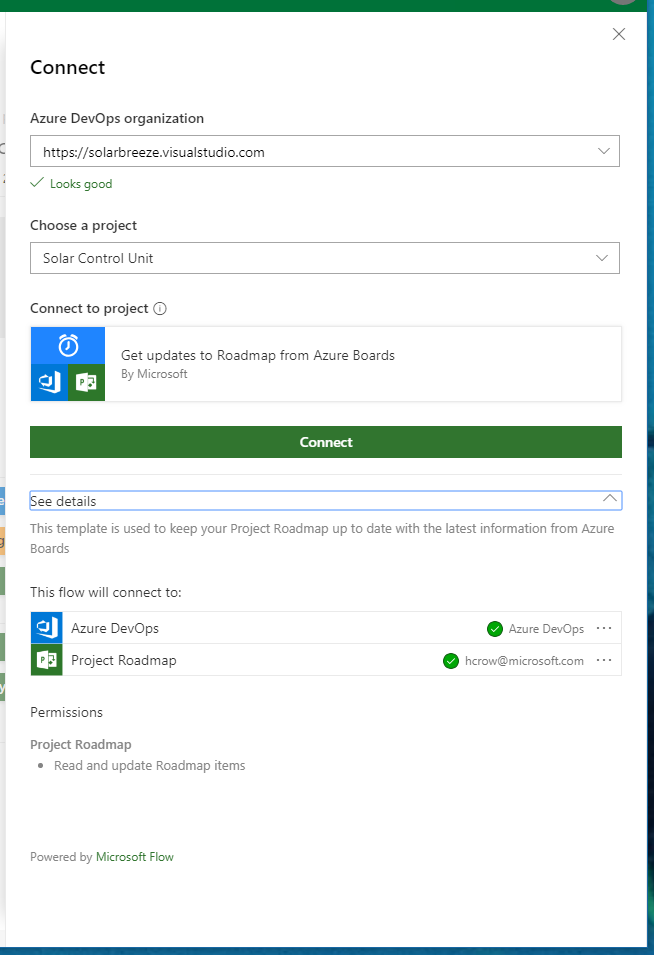Viewport: 654px width, 955px height.
Task: Click the green Connect button
Action: pos(326,442)
